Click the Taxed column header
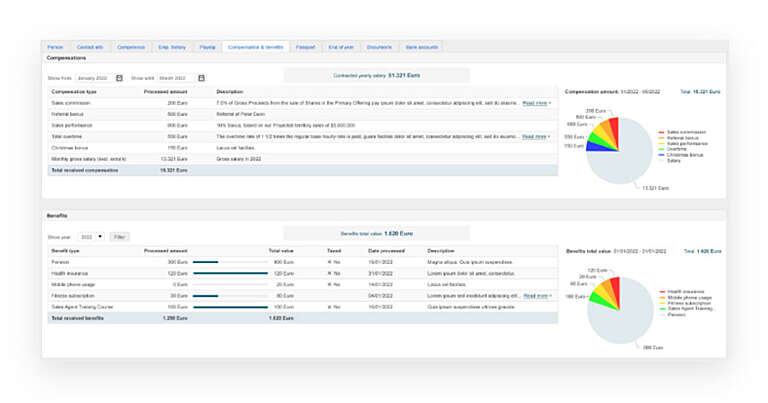 (334, 251)
